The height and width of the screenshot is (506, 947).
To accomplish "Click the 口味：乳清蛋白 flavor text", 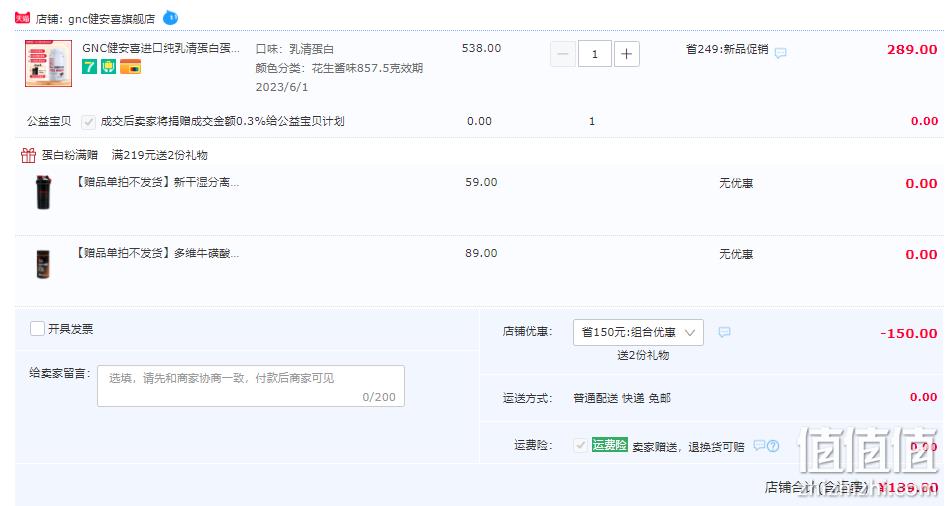I will coord(295,49).
